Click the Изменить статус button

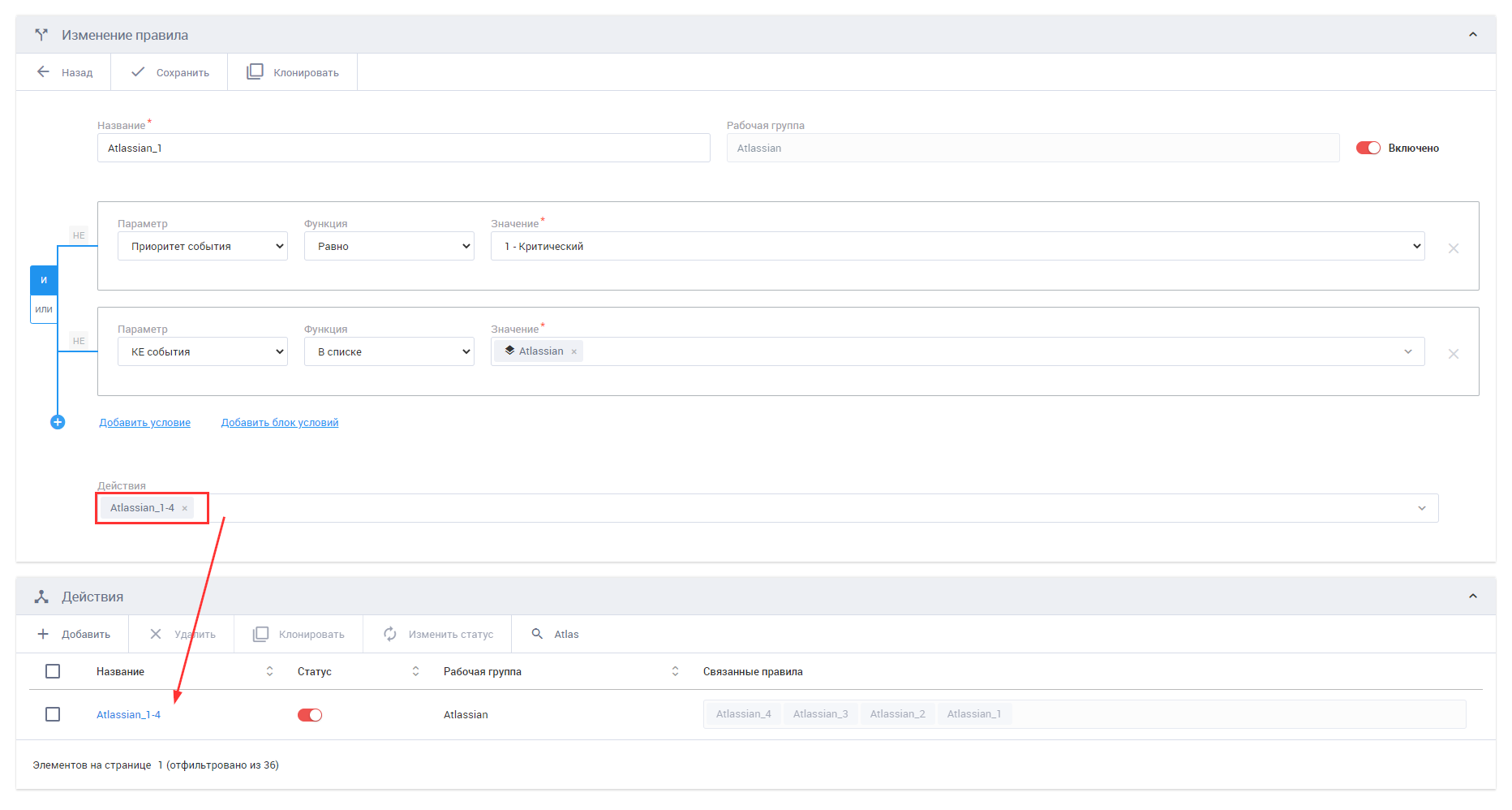point(438,634)
